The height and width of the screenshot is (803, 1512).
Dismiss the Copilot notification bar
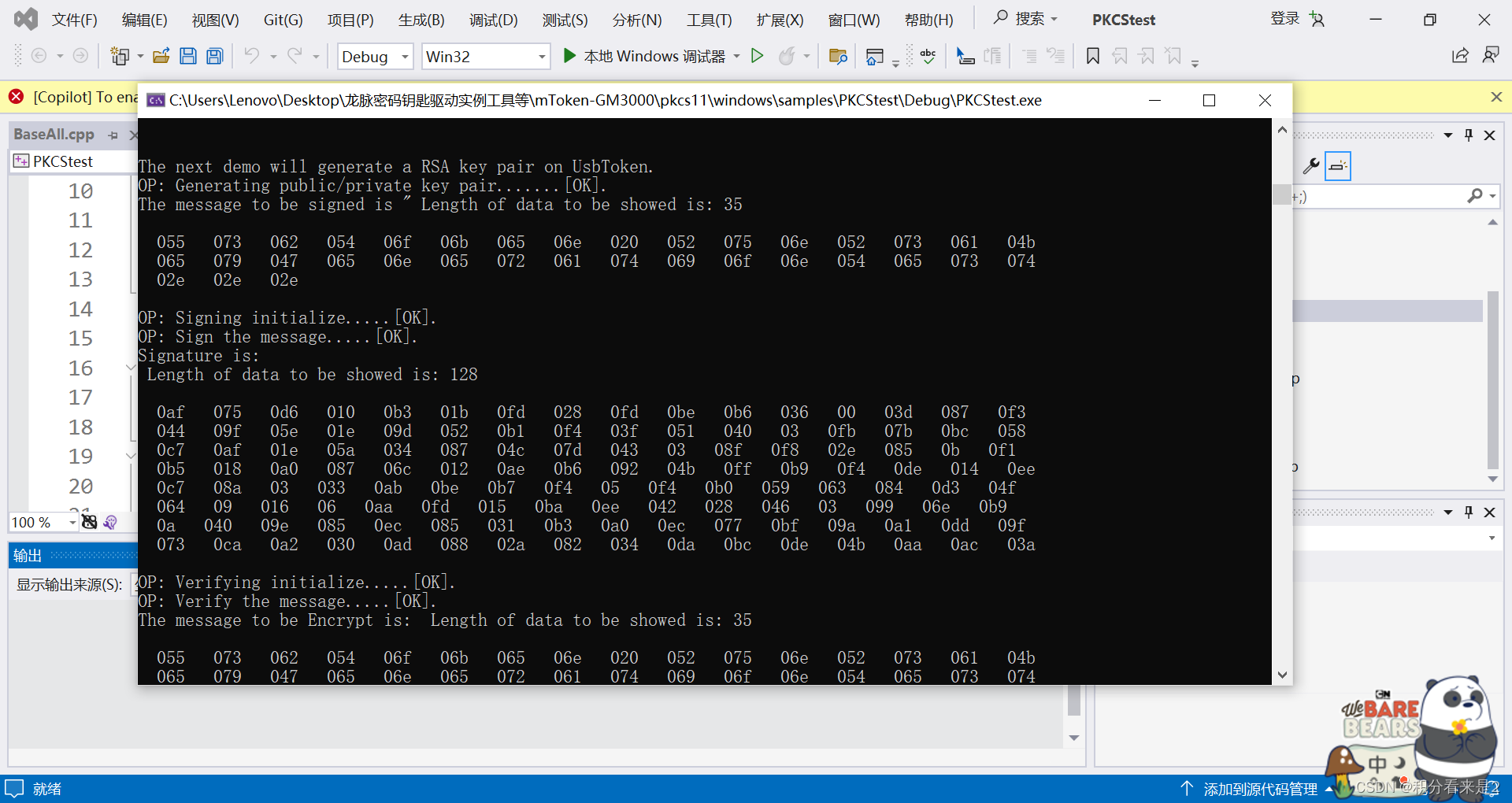pyautogui.click(x=1496, y=97)
